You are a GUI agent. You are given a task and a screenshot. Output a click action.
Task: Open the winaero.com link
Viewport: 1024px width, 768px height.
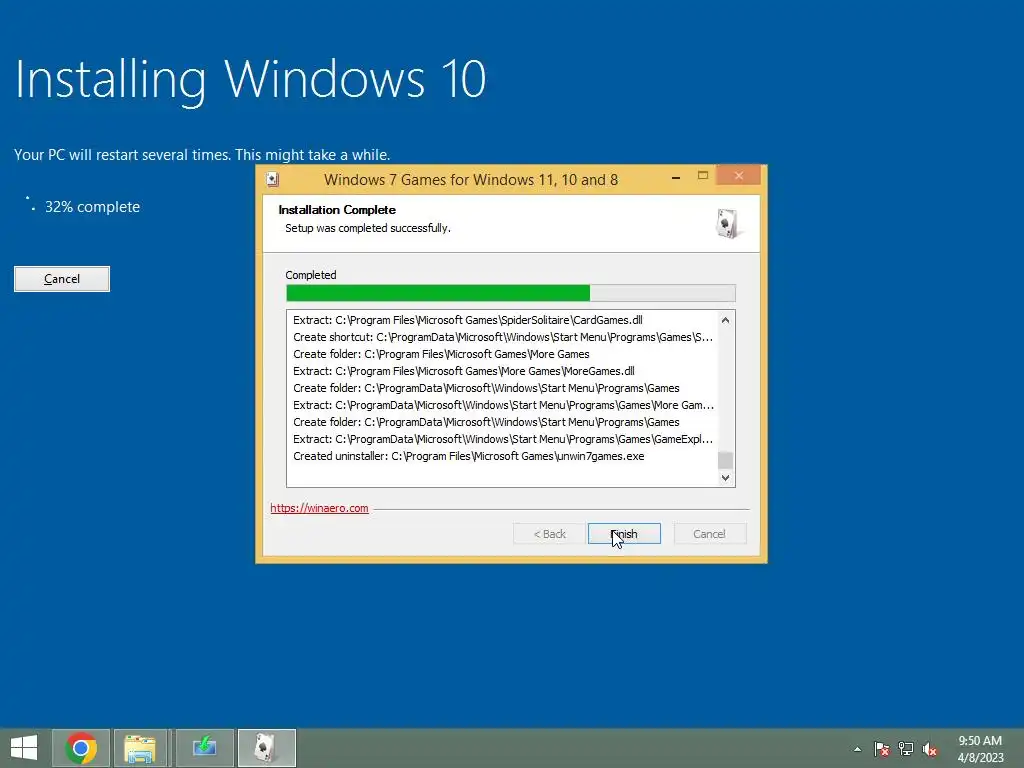click(319, 508)
